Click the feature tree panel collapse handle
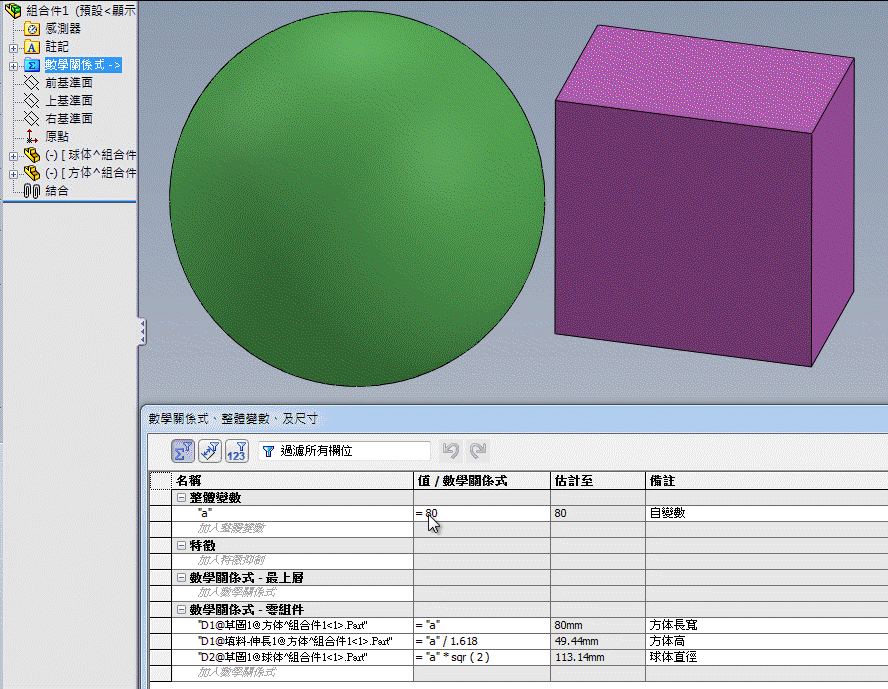The image size is (888, 689). (142, 332)
